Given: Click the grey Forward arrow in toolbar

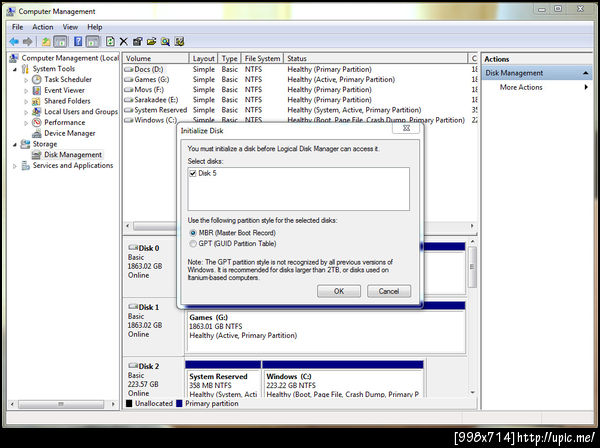Looking at the screenshot, I should pyautogui.click(x=28, y=41).
